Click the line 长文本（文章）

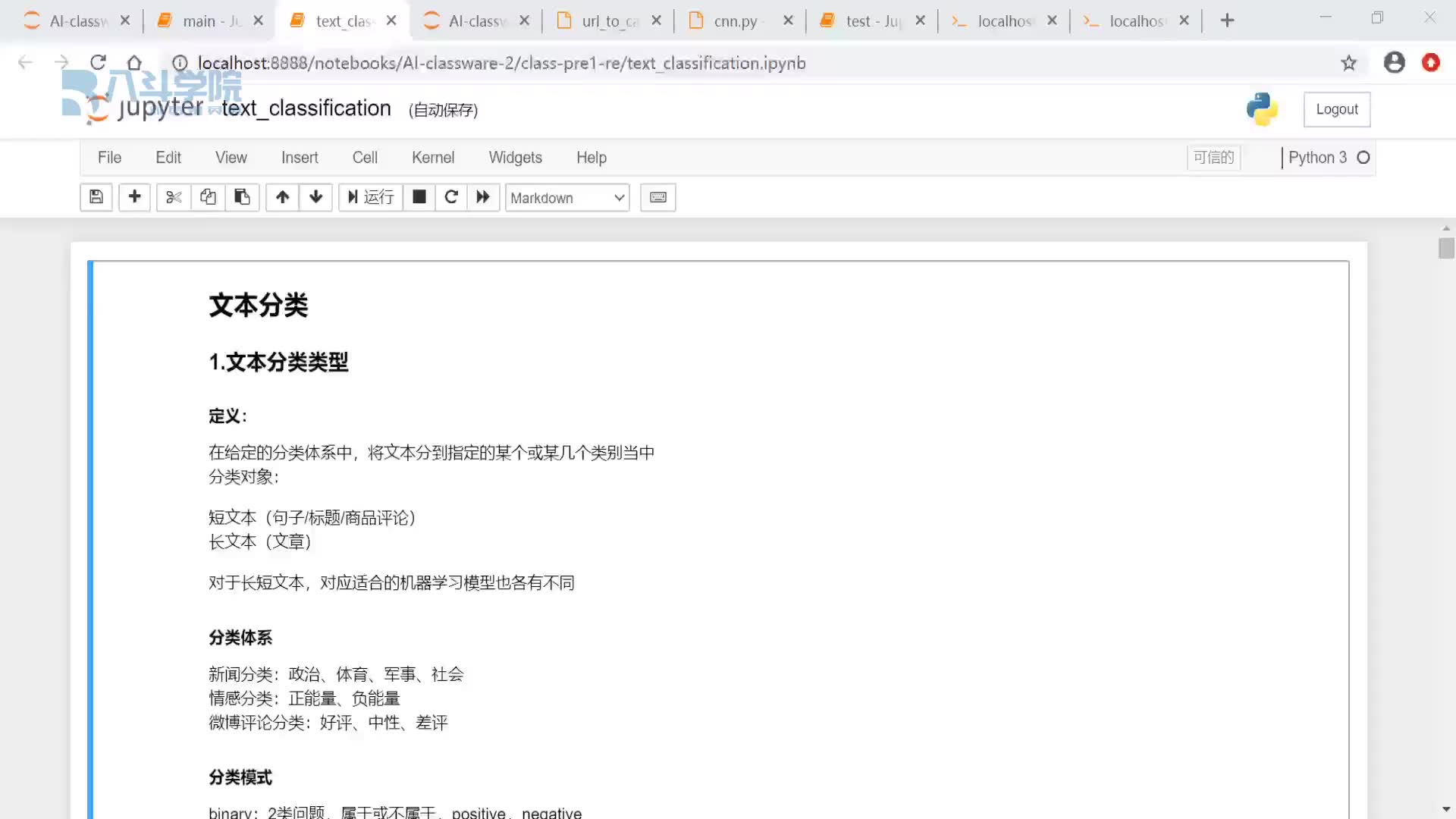pyautogui.click(x=260, y=541)
